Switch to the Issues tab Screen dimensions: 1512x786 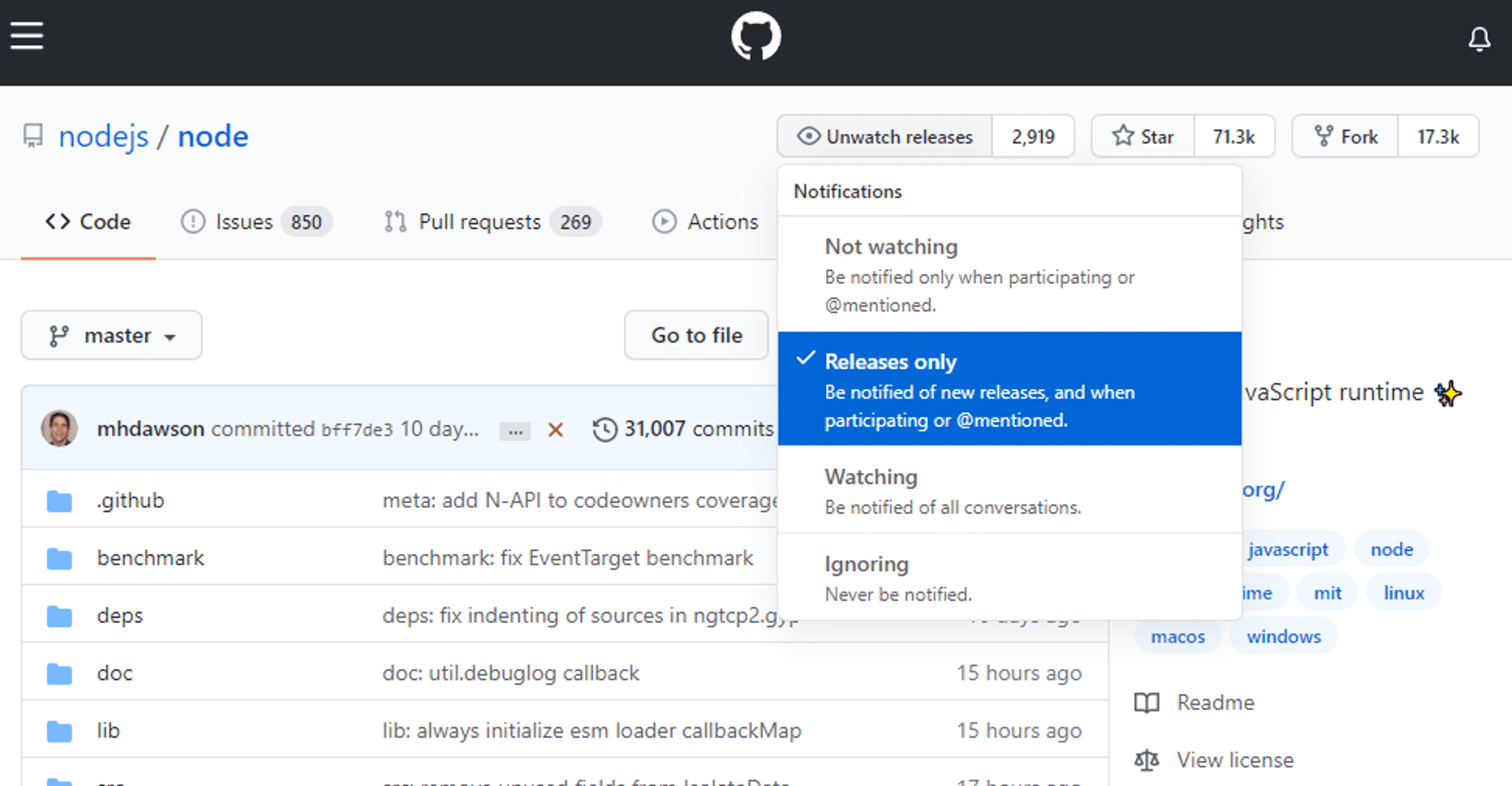(244, 221)
